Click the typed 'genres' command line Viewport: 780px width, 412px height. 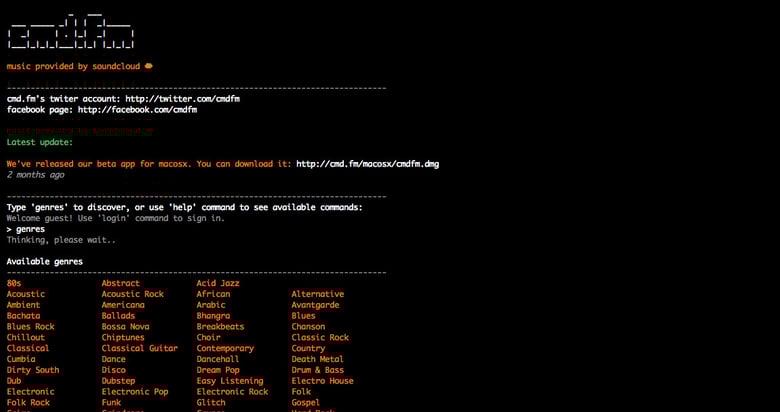coord(26,229)
